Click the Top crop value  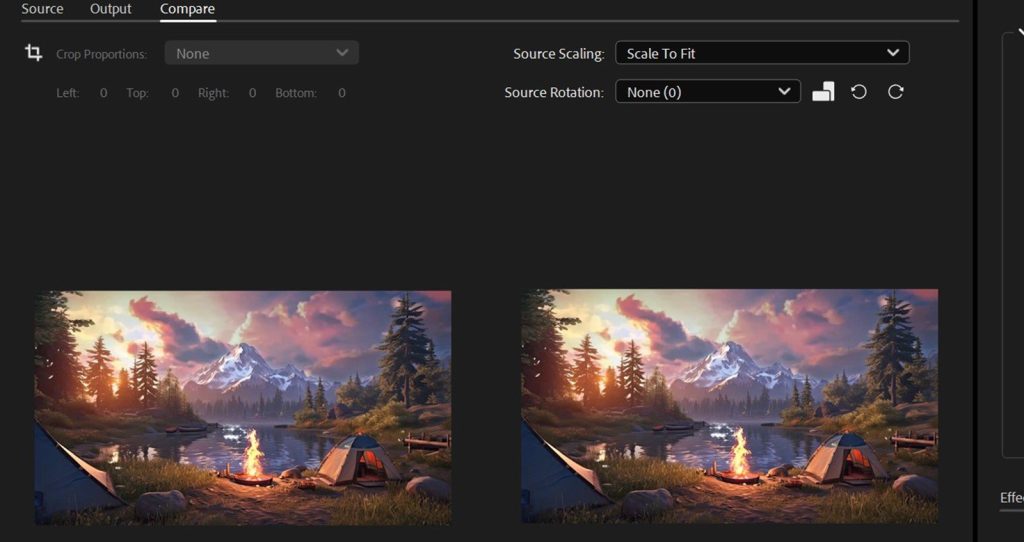175,93
